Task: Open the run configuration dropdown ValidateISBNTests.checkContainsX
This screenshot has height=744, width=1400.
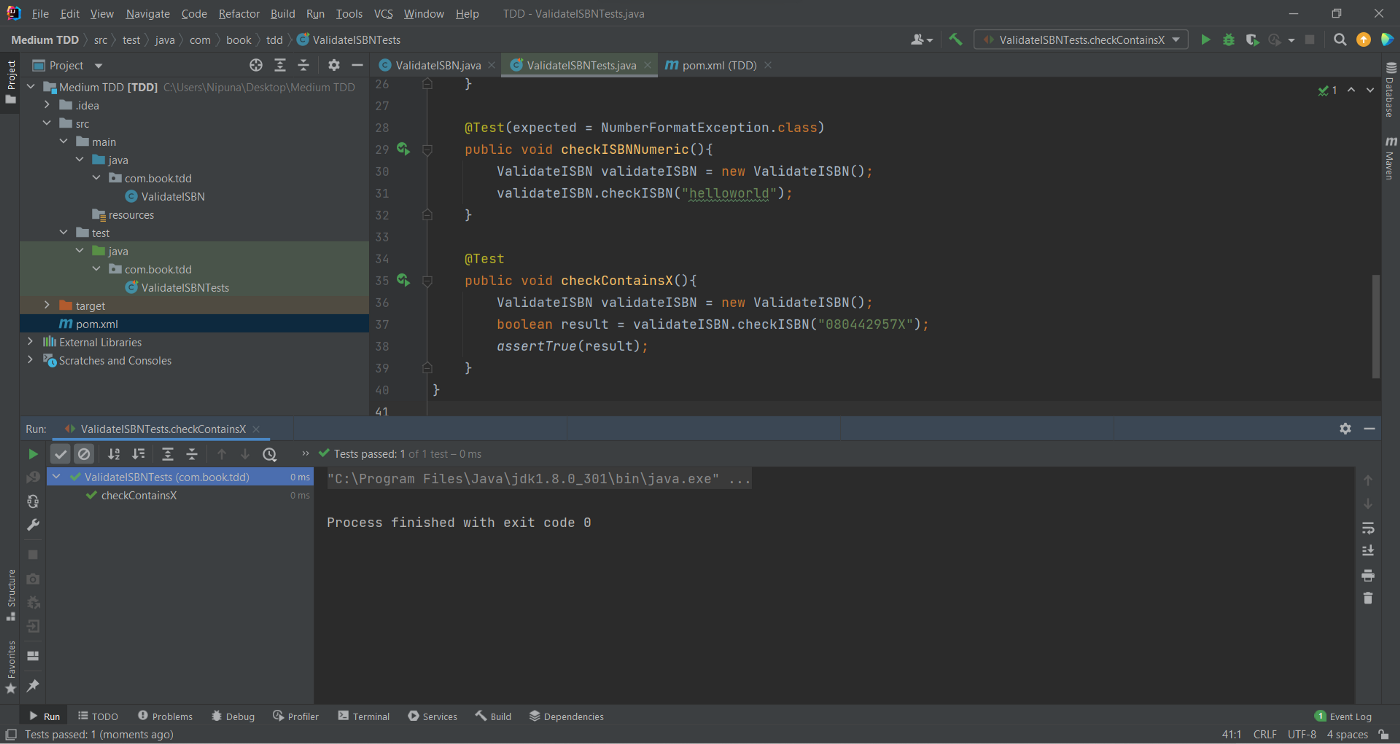Action: coord(1081,40)
